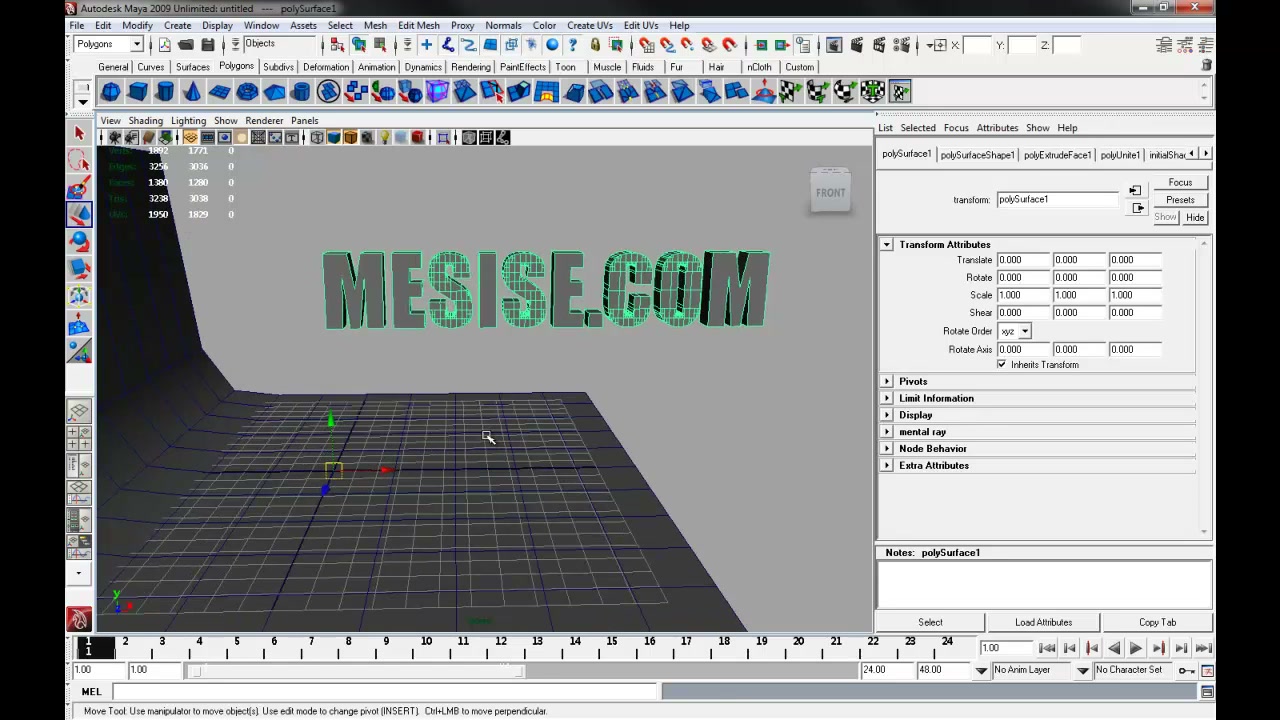Click the Select button at bottom

[930, 622]
